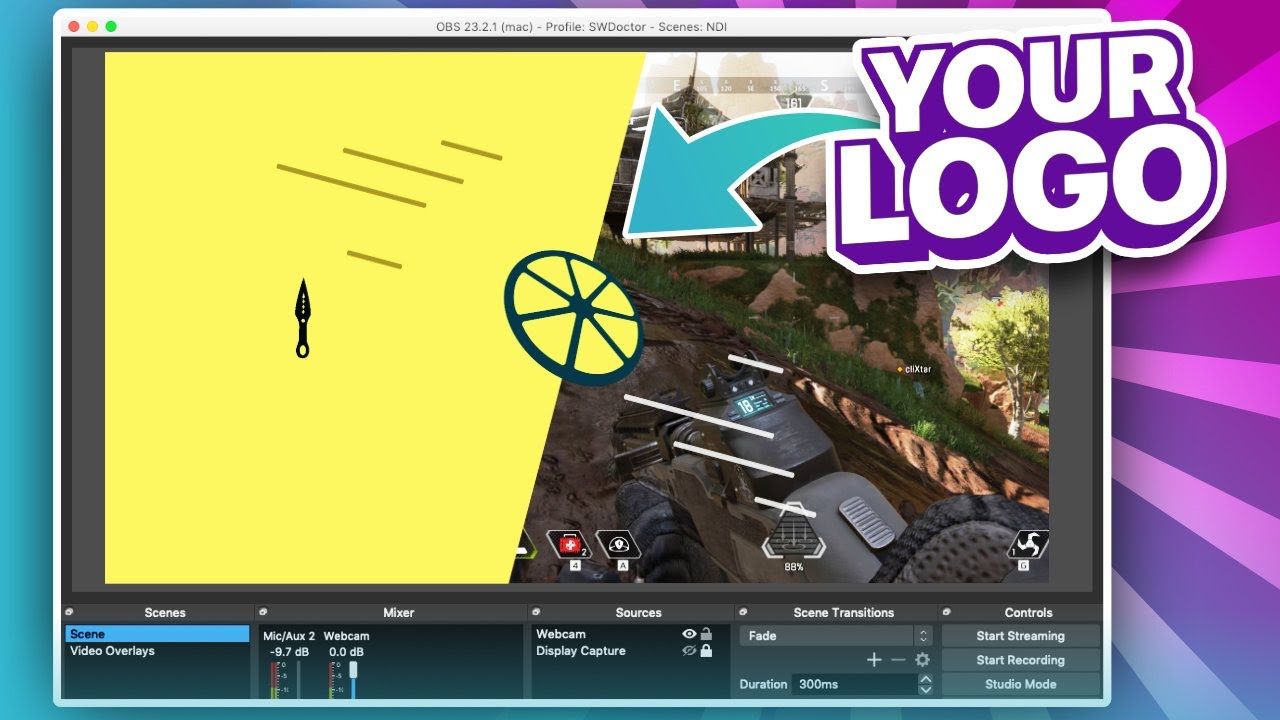Increase Duration with the up arrow
Screen dimensions: 1280x720
[925, 679]
